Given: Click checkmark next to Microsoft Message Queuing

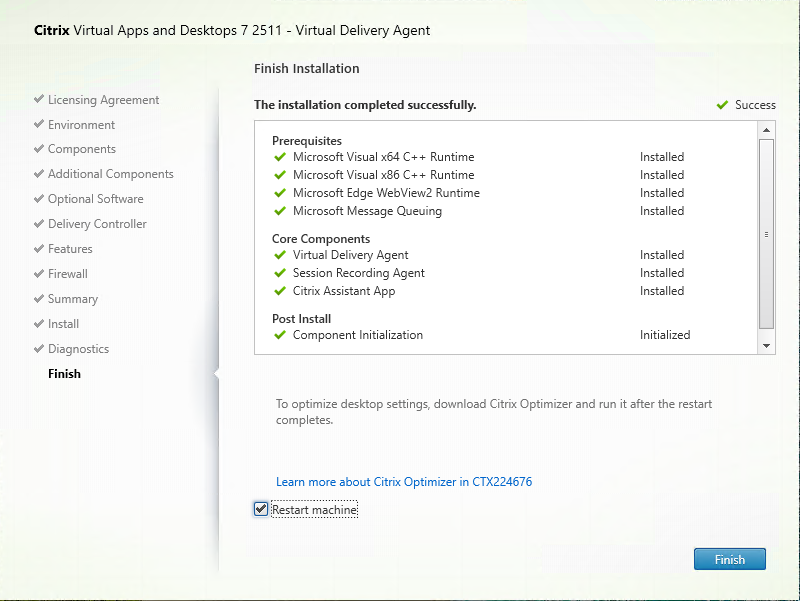Looking at the screenshot, I should (x=280, y=211).
